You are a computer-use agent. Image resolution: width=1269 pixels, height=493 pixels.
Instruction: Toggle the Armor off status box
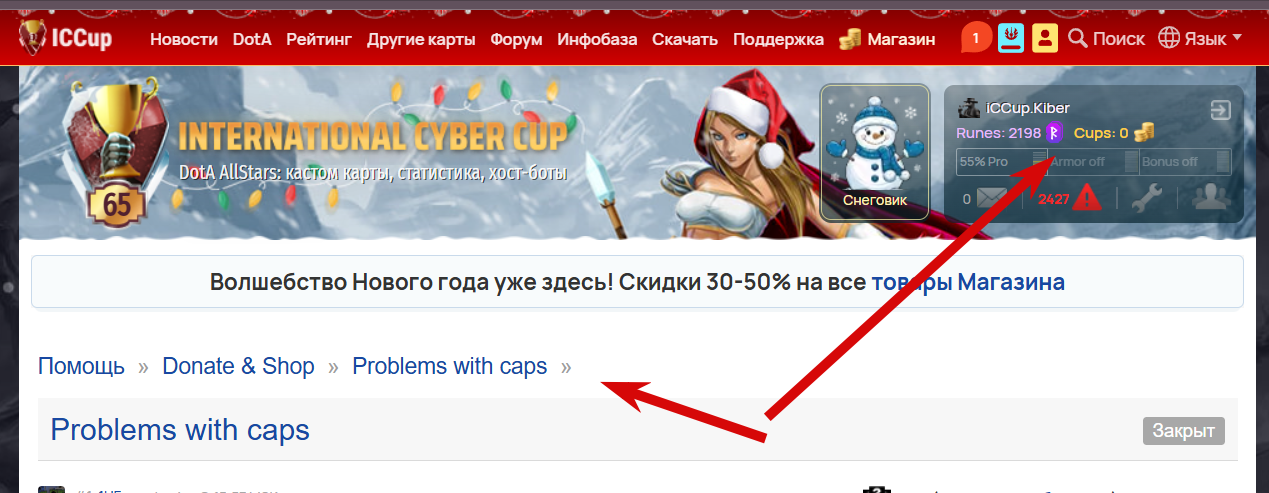pos(1092,162)
